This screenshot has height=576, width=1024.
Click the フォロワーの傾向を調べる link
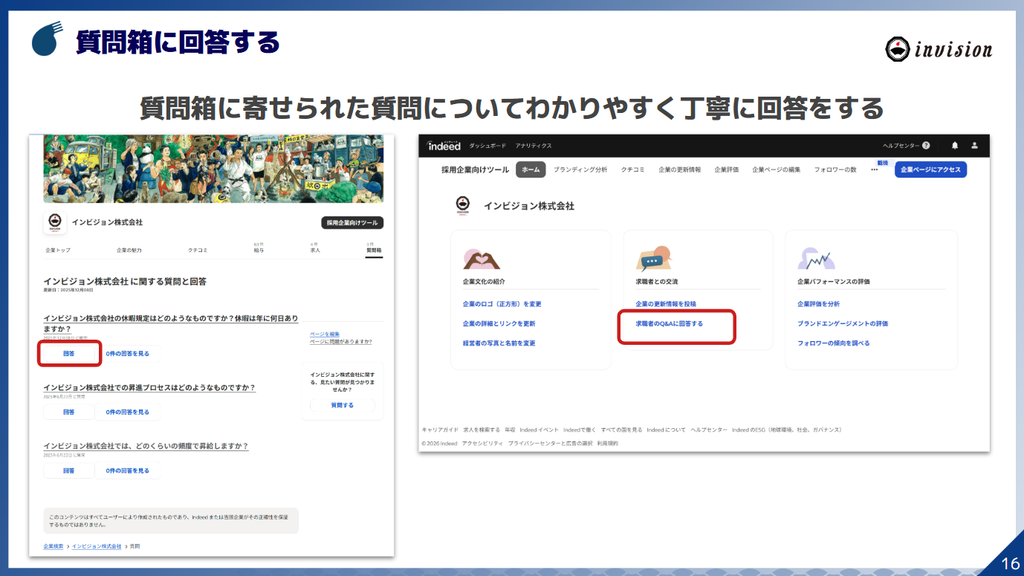pos(833,343)
